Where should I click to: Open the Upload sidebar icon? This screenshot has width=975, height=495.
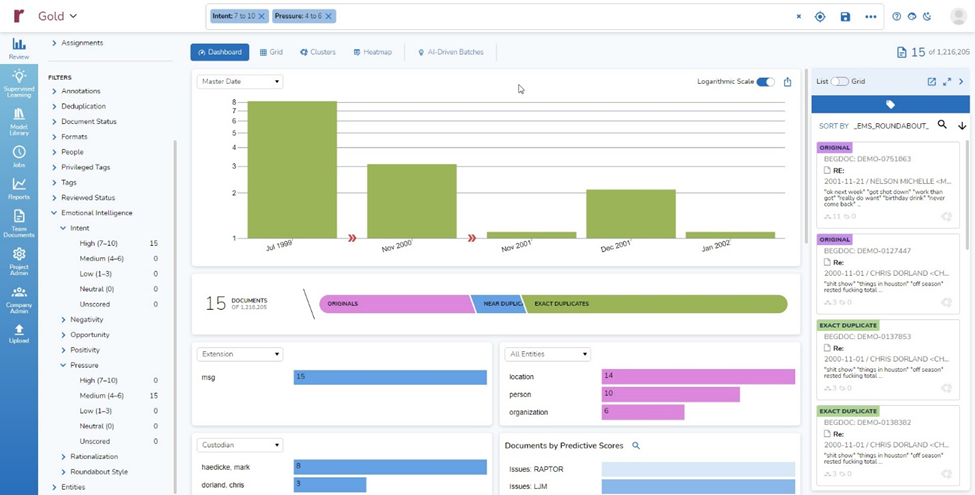pos(19,334)
